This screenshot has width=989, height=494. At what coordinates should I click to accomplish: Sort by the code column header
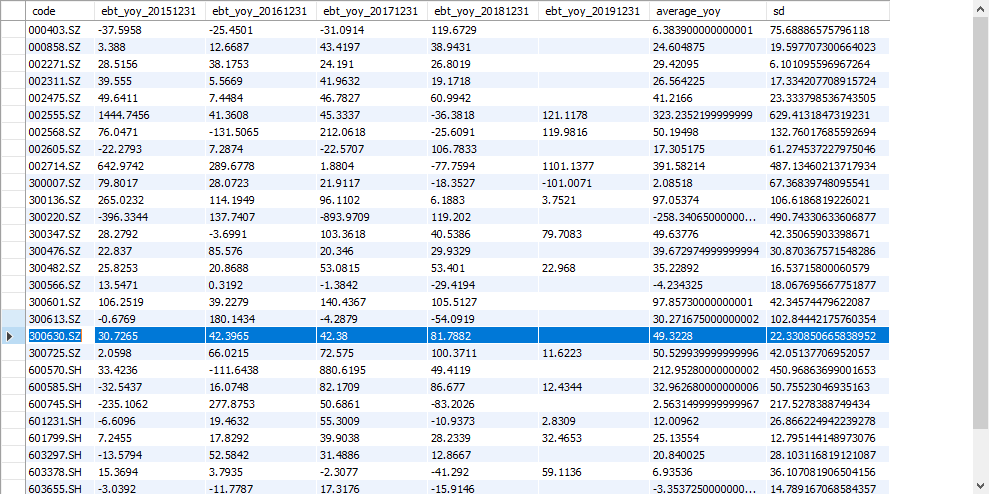tap(61, 11)
